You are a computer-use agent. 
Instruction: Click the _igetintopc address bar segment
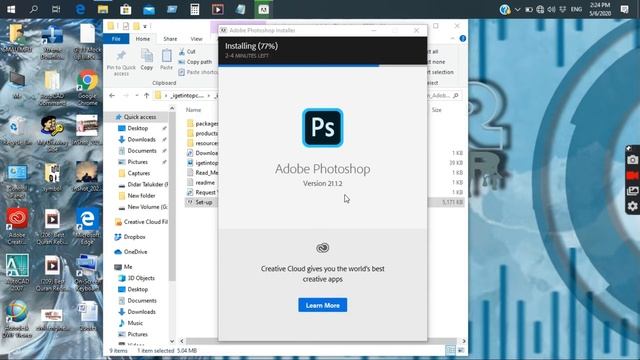[x=187, y=96]
